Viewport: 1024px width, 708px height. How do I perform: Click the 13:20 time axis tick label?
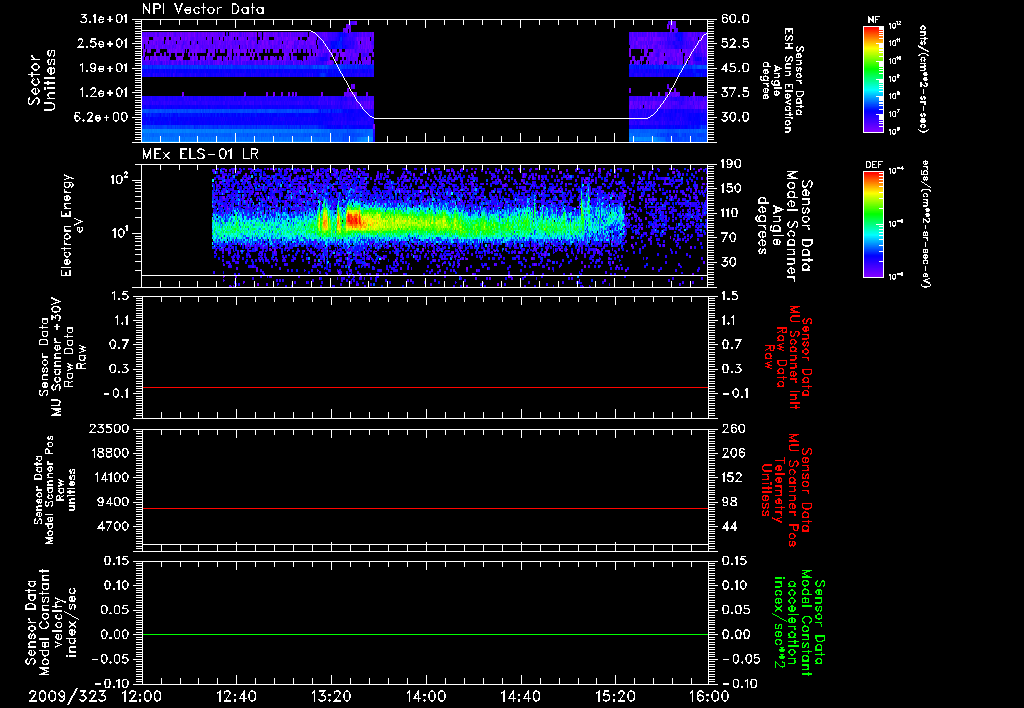point(331,695)
